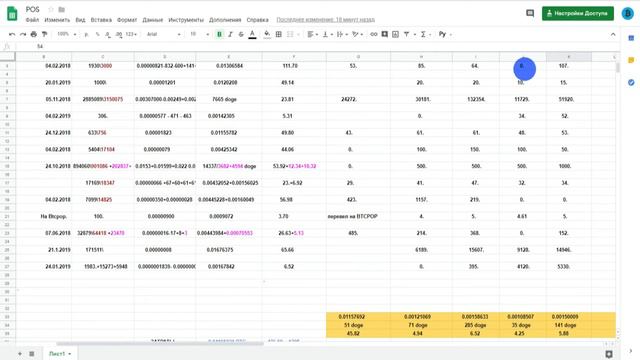Decrease decimal places
Screen dimensions: 640x360
click(108, 34)
